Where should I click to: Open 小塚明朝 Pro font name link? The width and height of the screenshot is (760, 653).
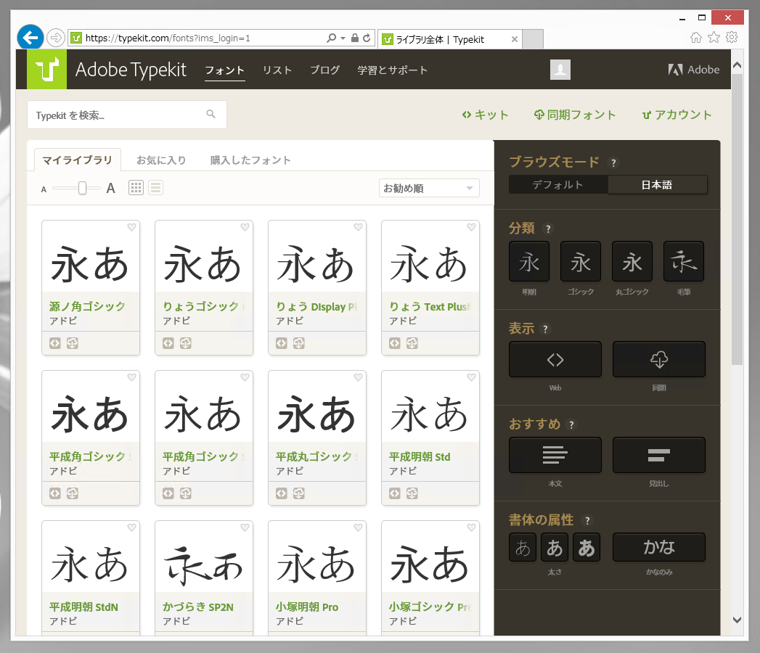pos(307,607)
